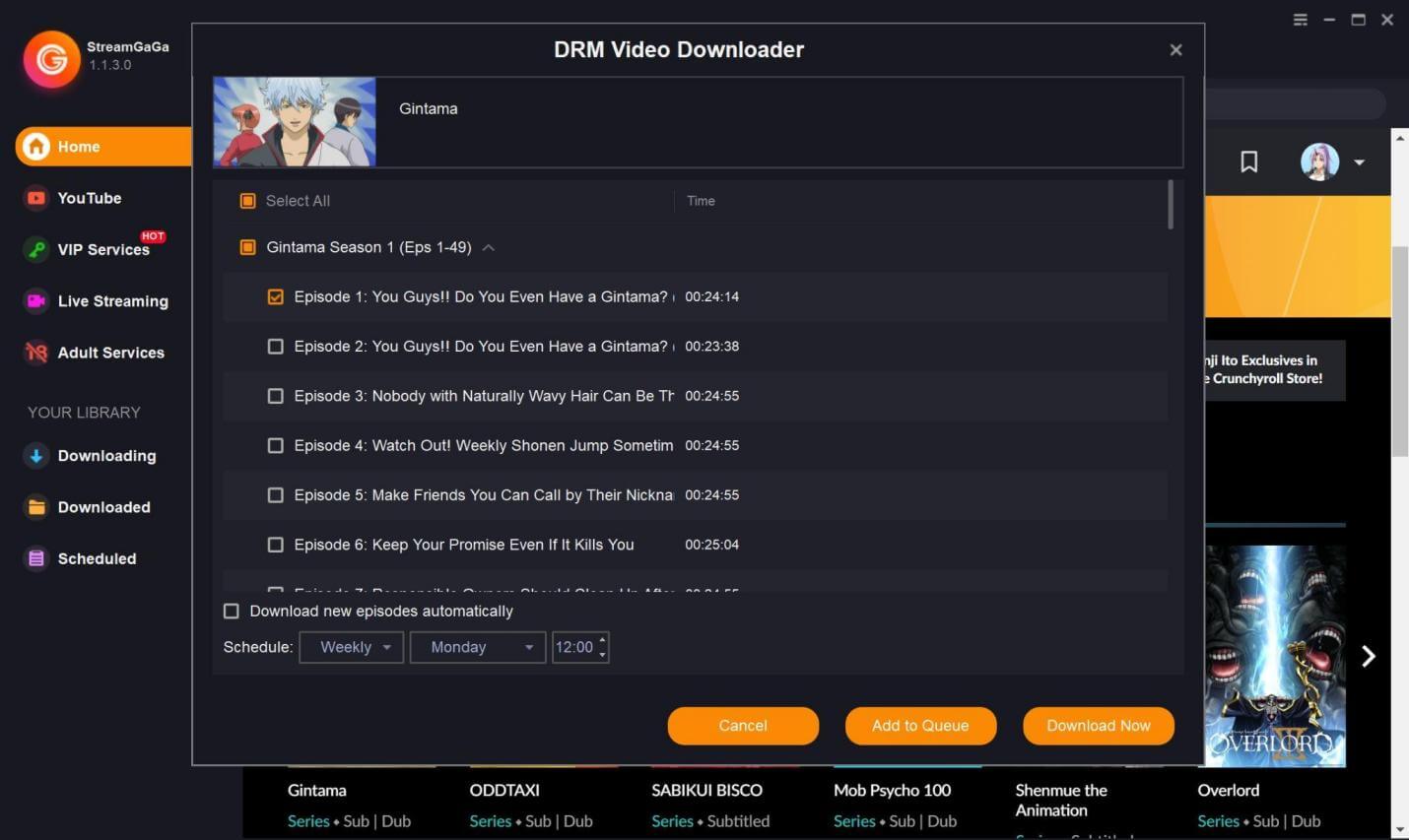Screen dimensions: 1409x840
Task: Open the VIP Services menu item
Action: point(103,249)
